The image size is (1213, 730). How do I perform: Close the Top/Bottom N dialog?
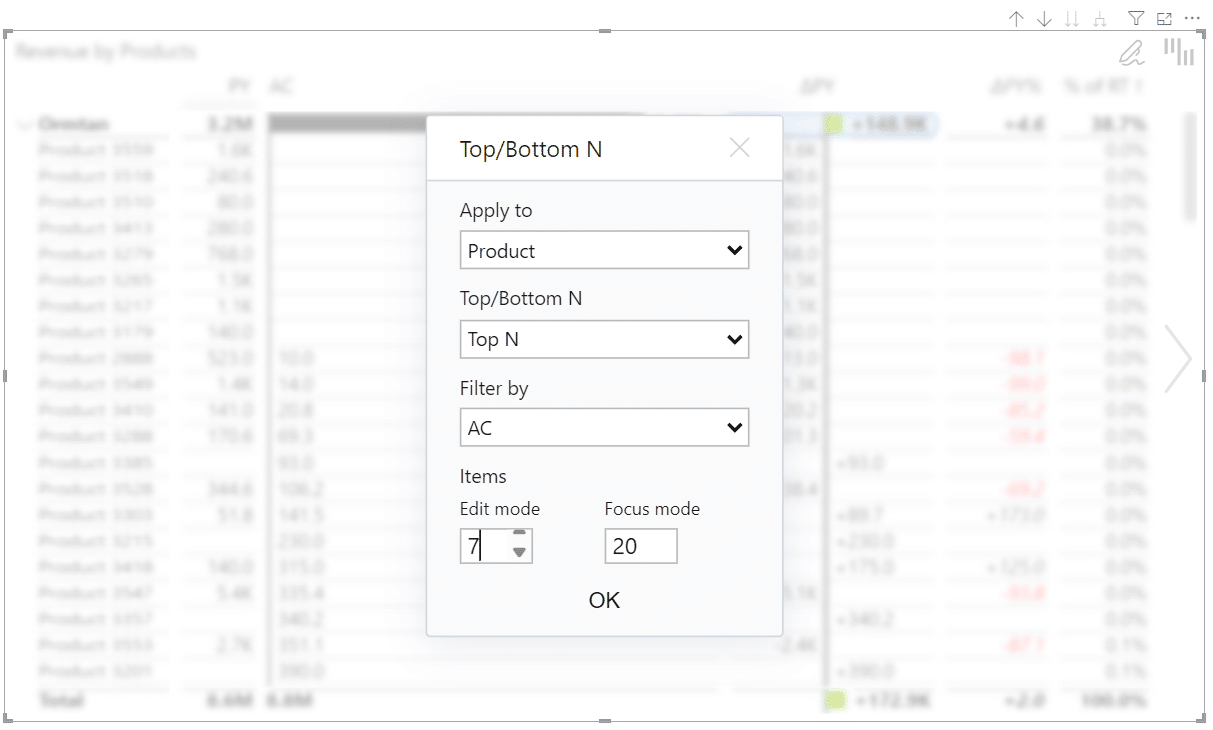point(740,147)
